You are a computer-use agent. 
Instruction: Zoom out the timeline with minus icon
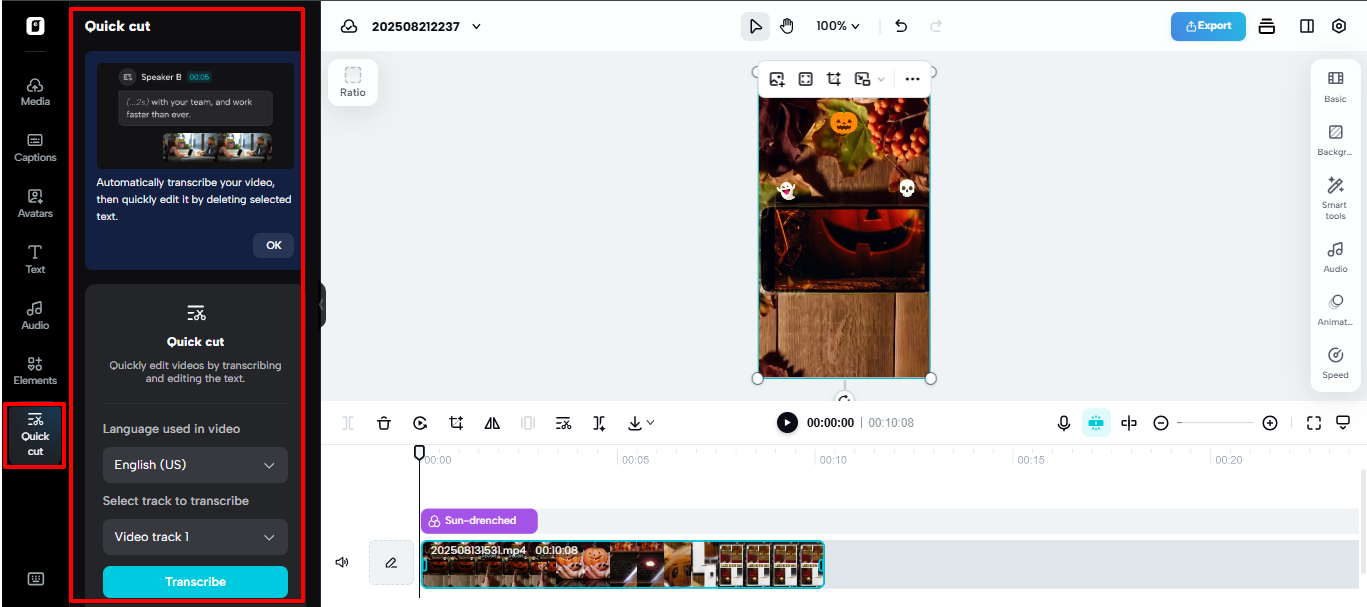[1161, 423]
